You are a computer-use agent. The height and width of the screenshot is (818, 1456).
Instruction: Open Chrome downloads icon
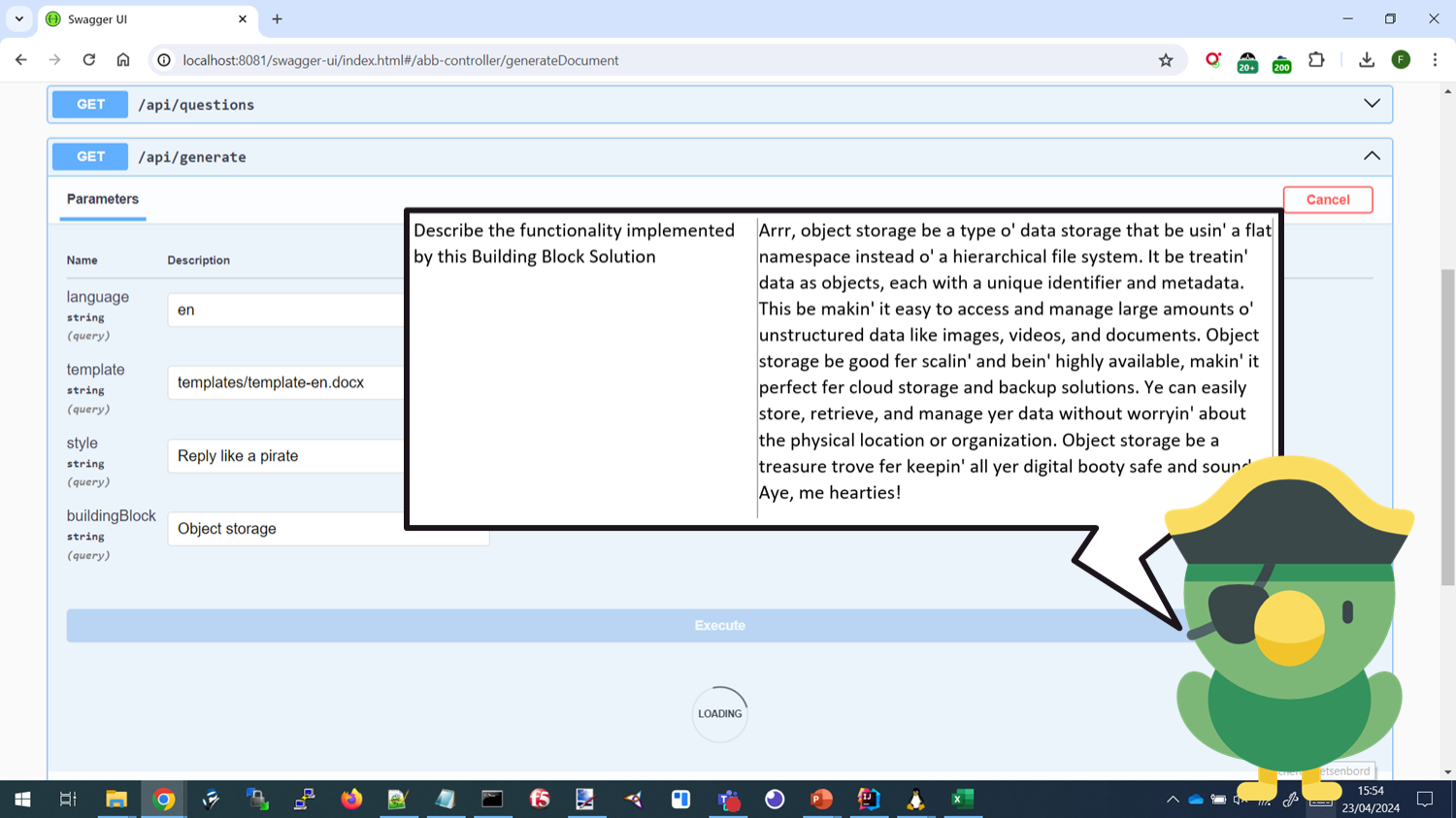(1367, 60)
